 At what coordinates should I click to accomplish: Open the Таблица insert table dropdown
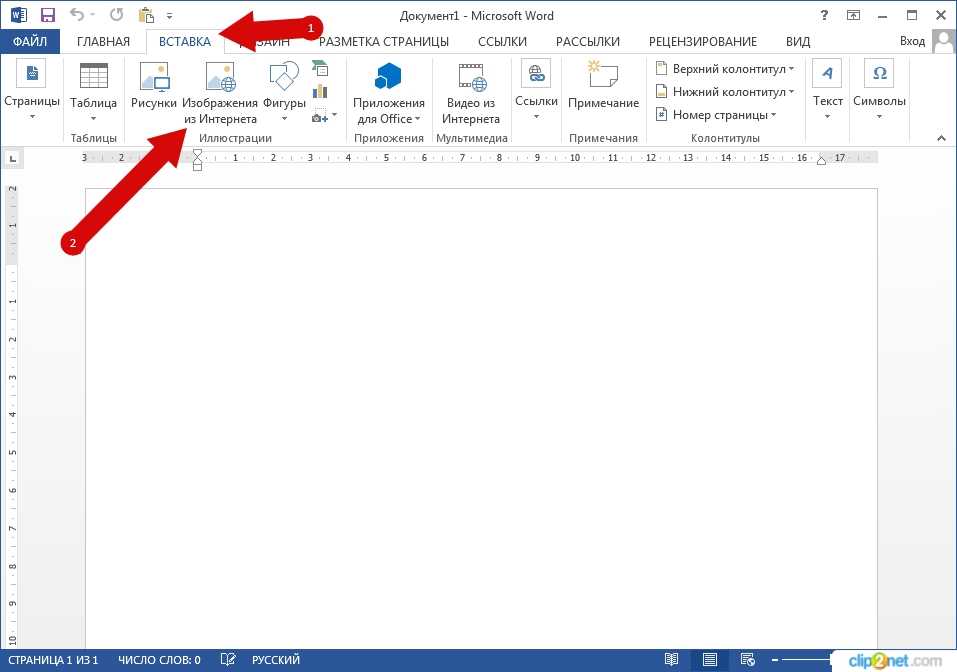(x=93, y=92)
